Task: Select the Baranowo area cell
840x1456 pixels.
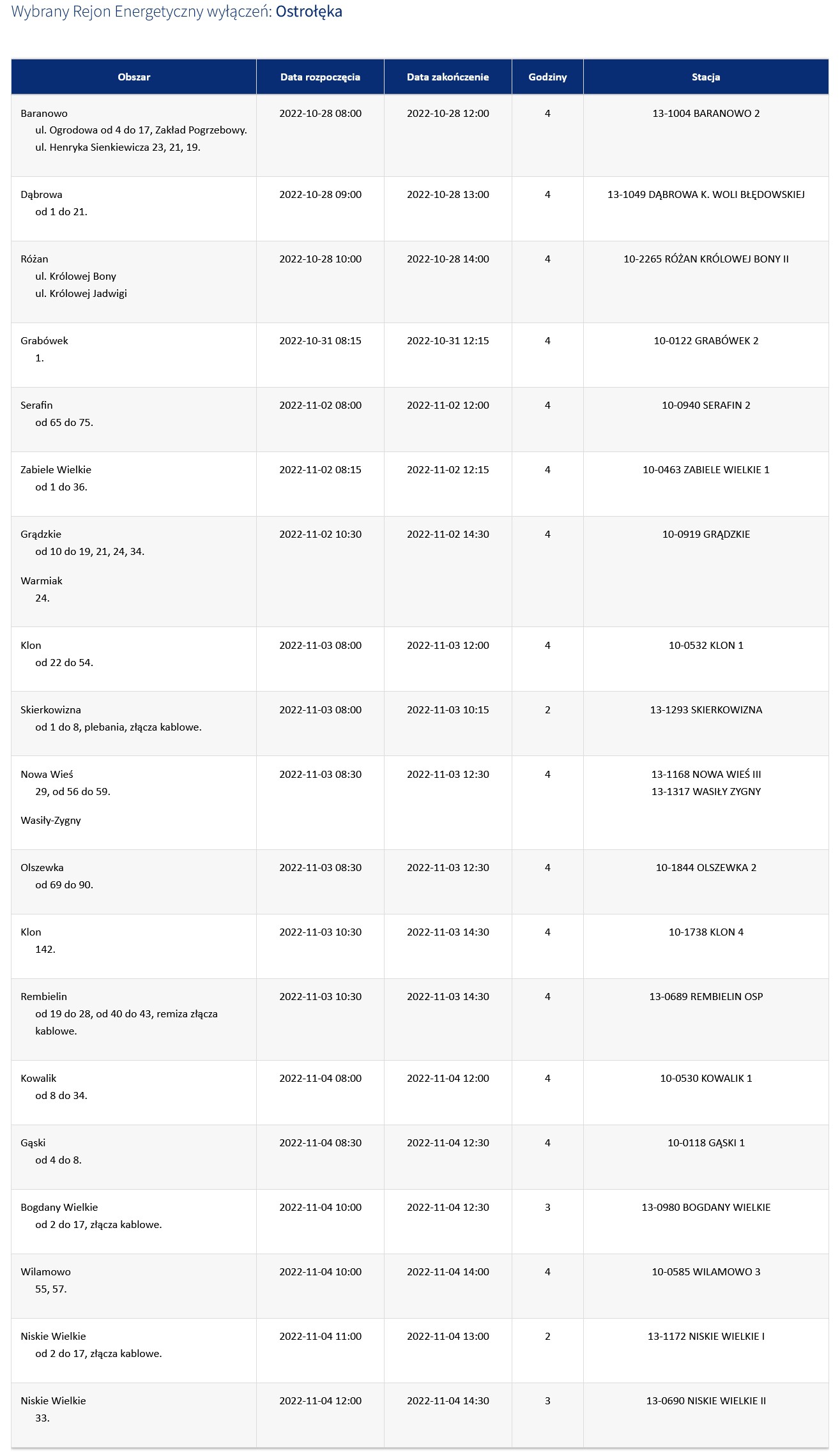Action: coord(134,135)
